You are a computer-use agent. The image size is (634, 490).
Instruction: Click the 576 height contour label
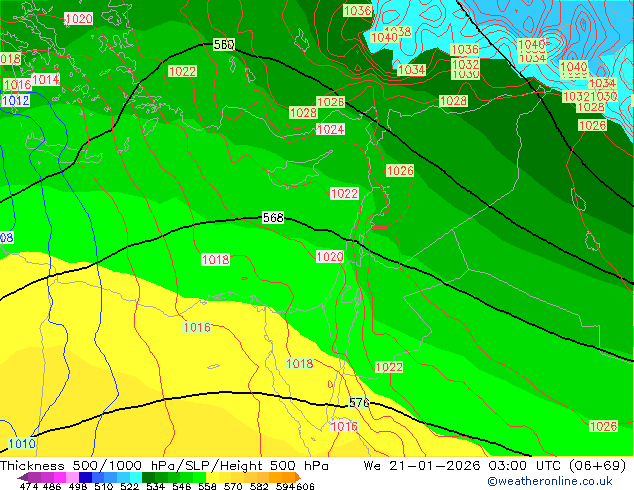359,403
